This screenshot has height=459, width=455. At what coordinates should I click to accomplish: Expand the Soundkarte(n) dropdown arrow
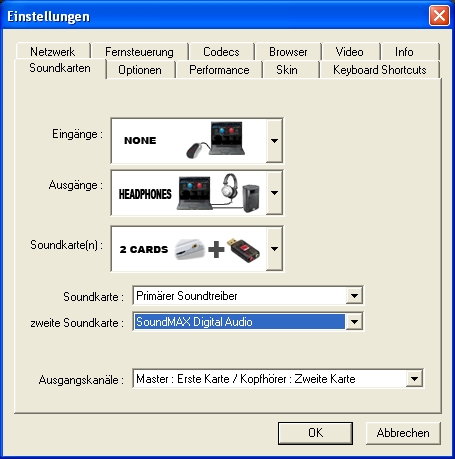pos(274,249)
